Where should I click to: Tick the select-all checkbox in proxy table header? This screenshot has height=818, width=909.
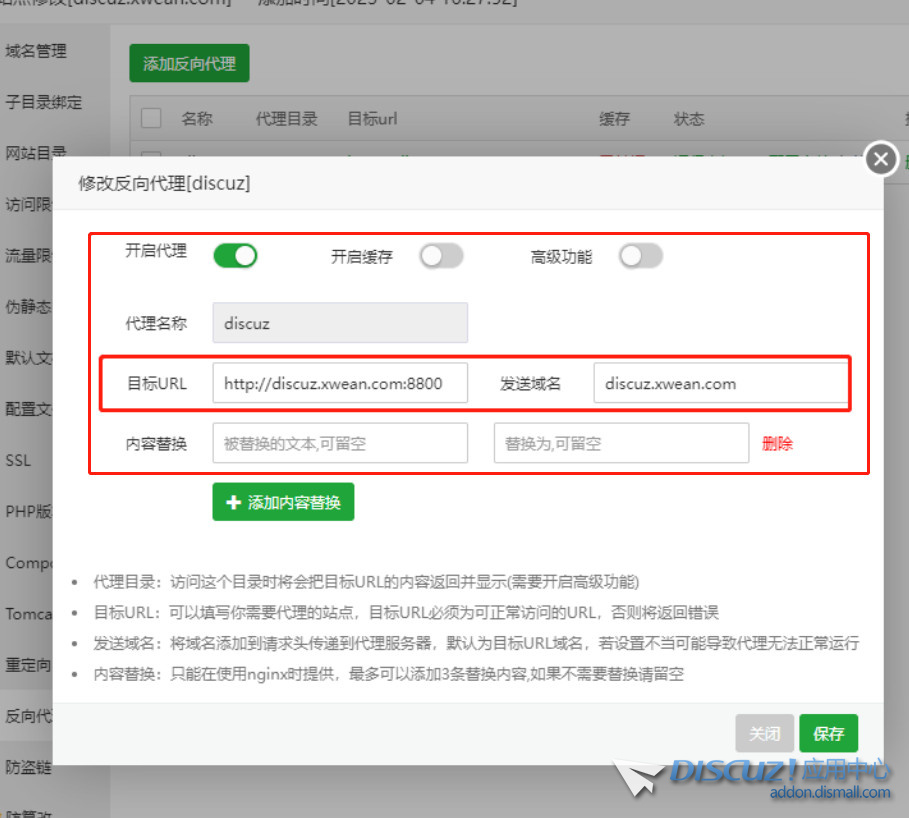pyautogui.click(x=151, y=118)
